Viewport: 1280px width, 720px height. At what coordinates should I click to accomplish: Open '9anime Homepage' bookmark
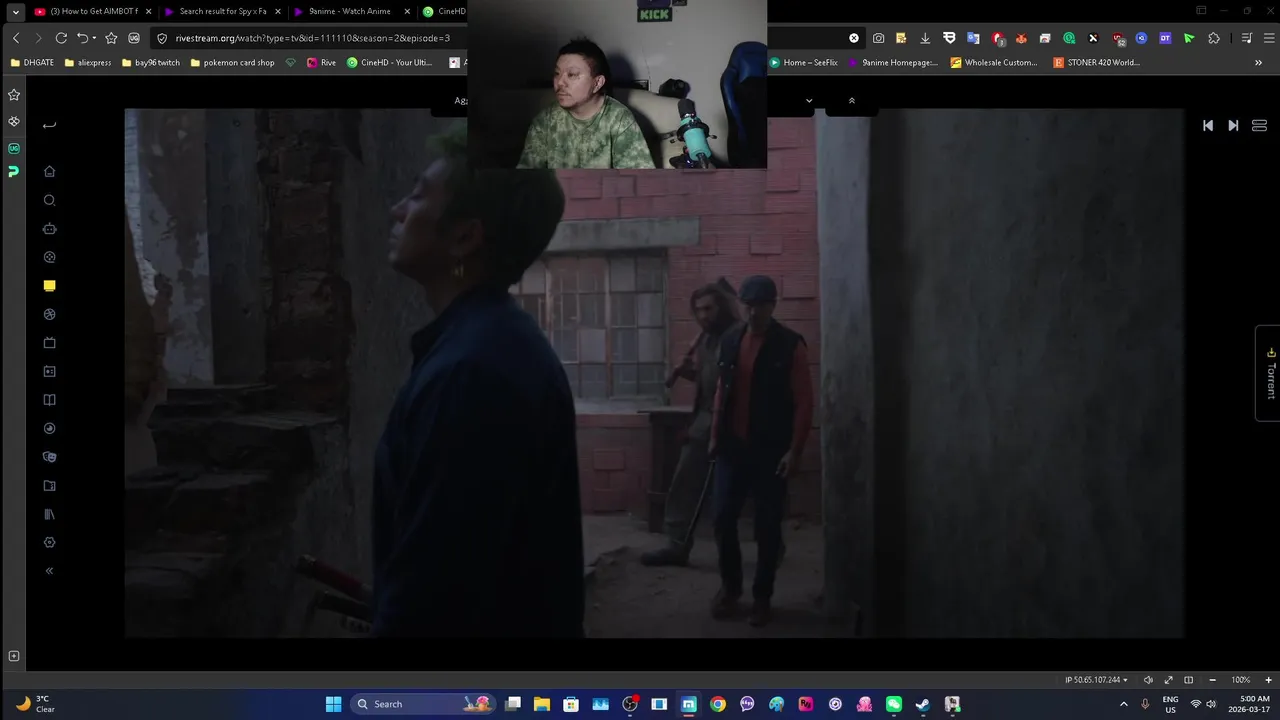point(893,62)
